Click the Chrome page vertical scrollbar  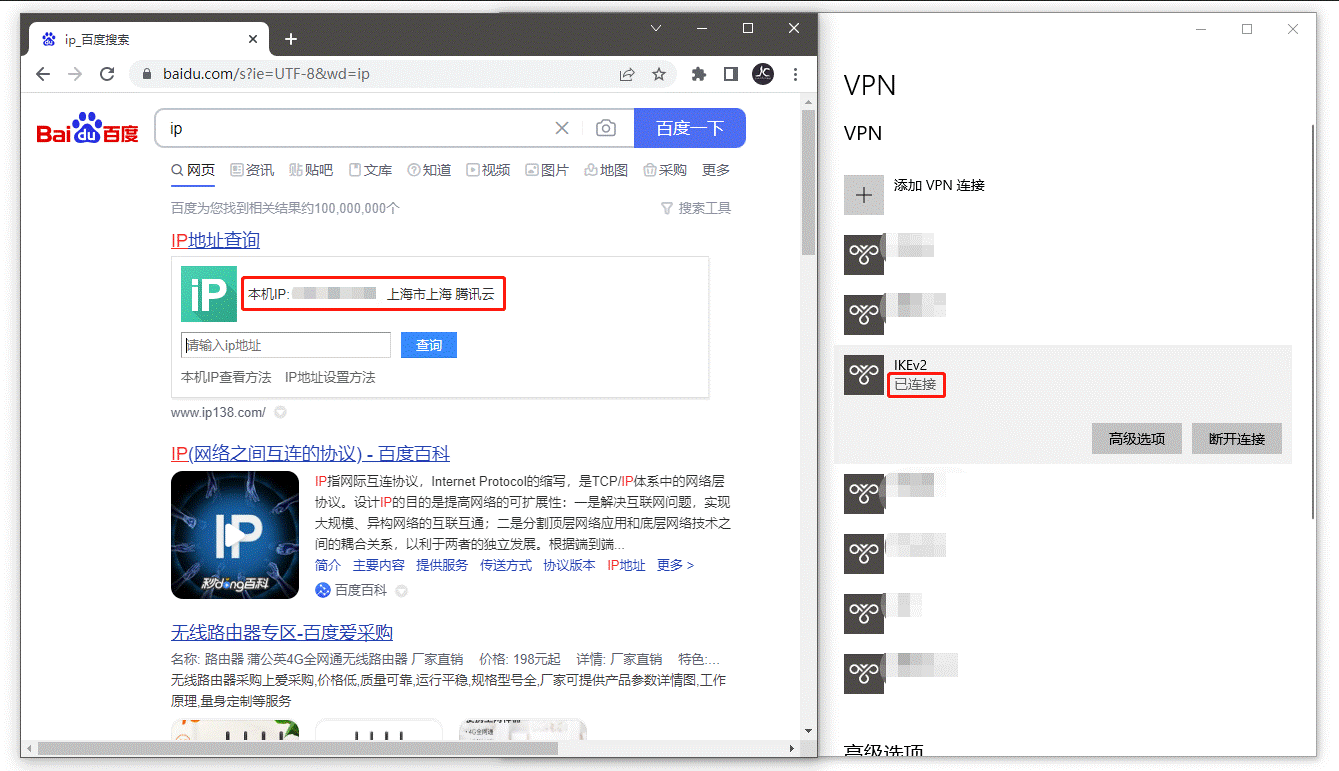coord(808,180)
